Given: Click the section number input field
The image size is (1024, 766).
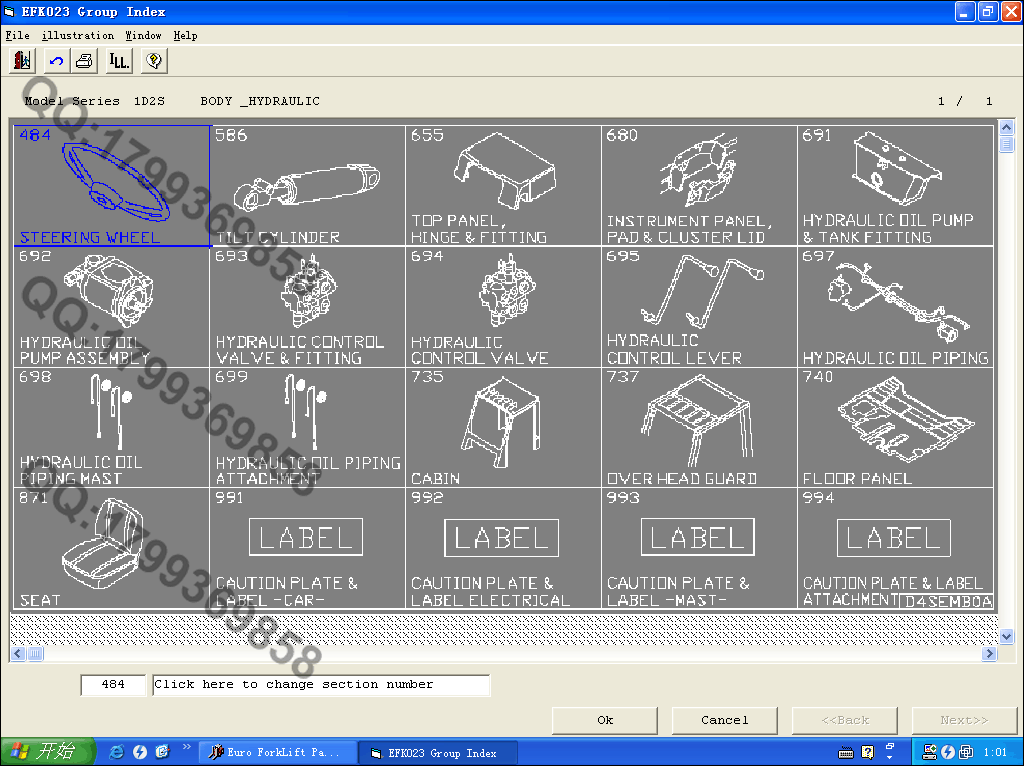Looking at the screenshot, I should [x=113, y=685].
